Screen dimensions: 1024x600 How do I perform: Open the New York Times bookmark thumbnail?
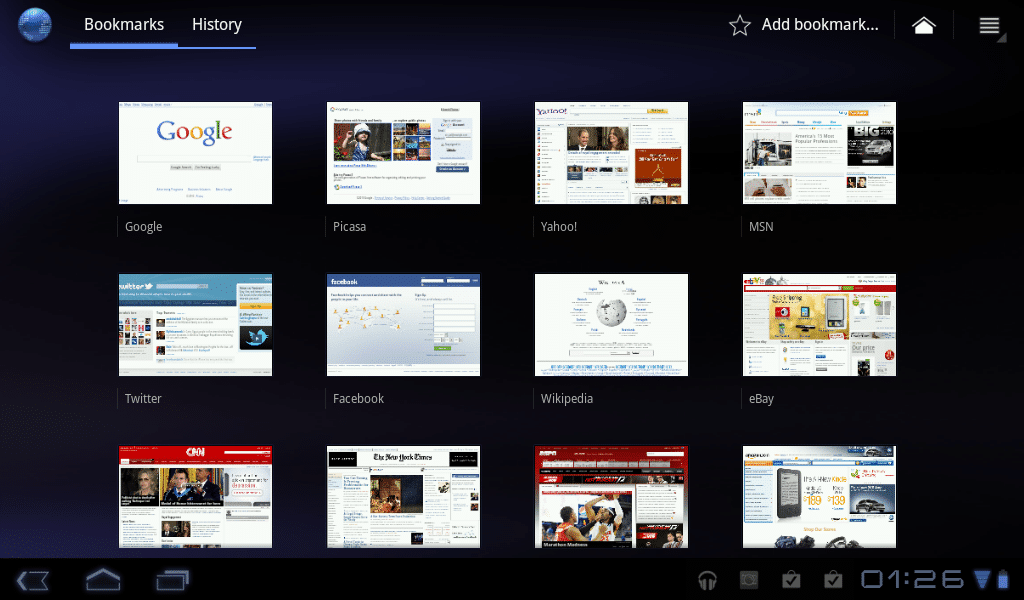coord(403,497)
